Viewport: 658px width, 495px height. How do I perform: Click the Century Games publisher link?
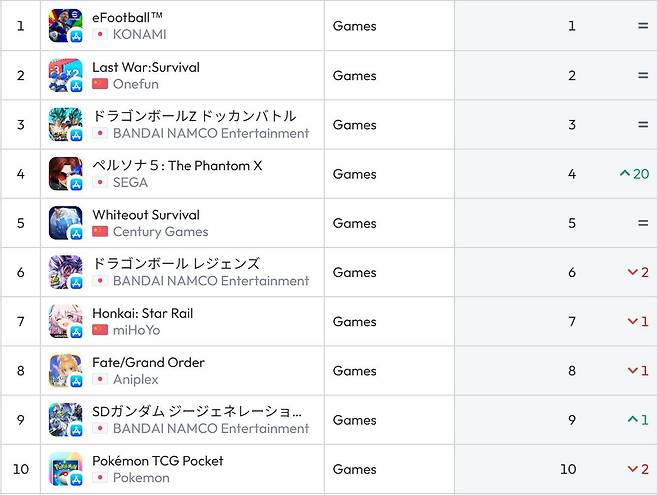[160, 232]
